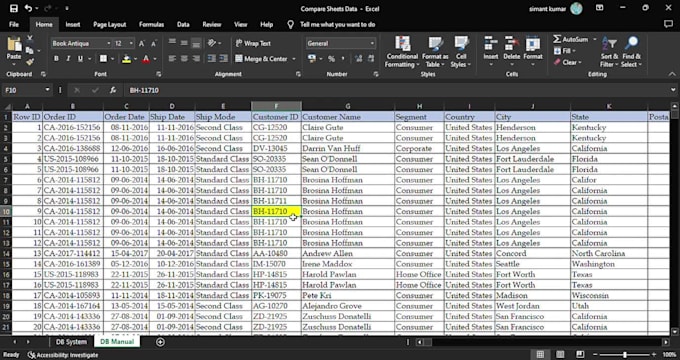Toggle Italic formatting
680x360 pixels.
pos(68,59)
